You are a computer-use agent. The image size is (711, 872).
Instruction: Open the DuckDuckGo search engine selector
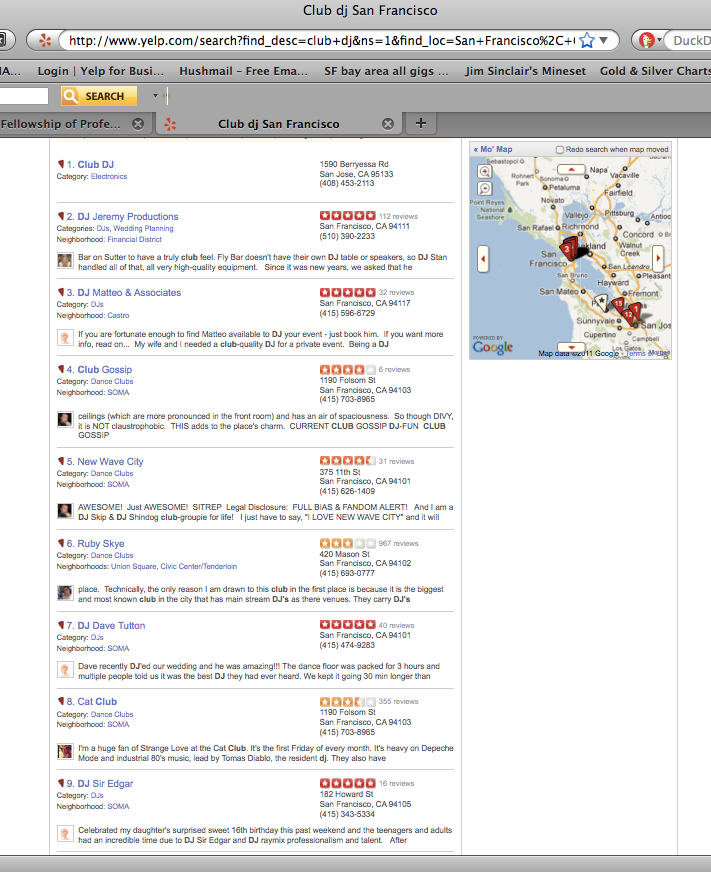649,41
